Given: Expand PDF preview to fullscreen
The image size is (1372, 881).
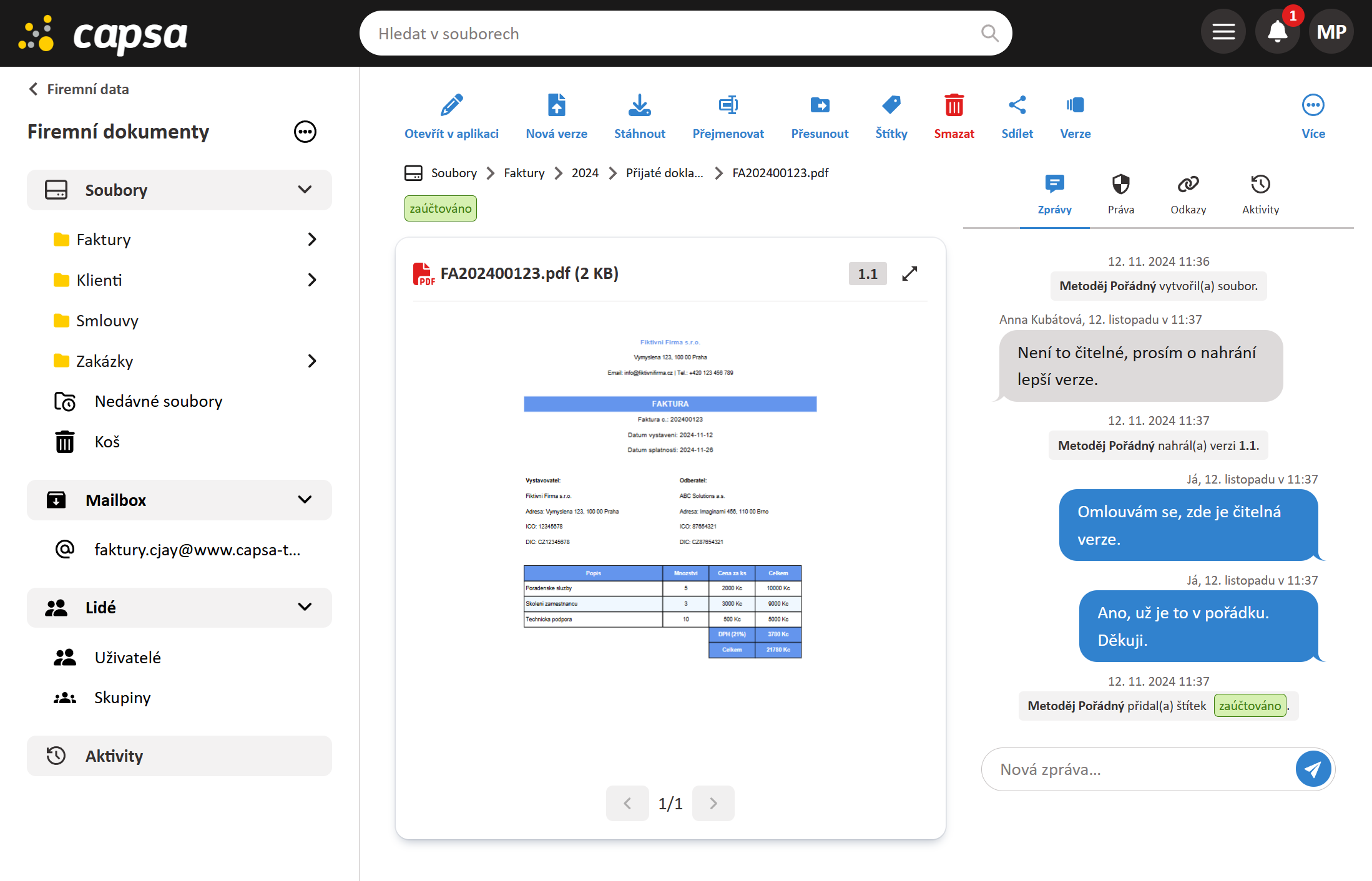Looking at the screenshot, I should tap(909, 273).
